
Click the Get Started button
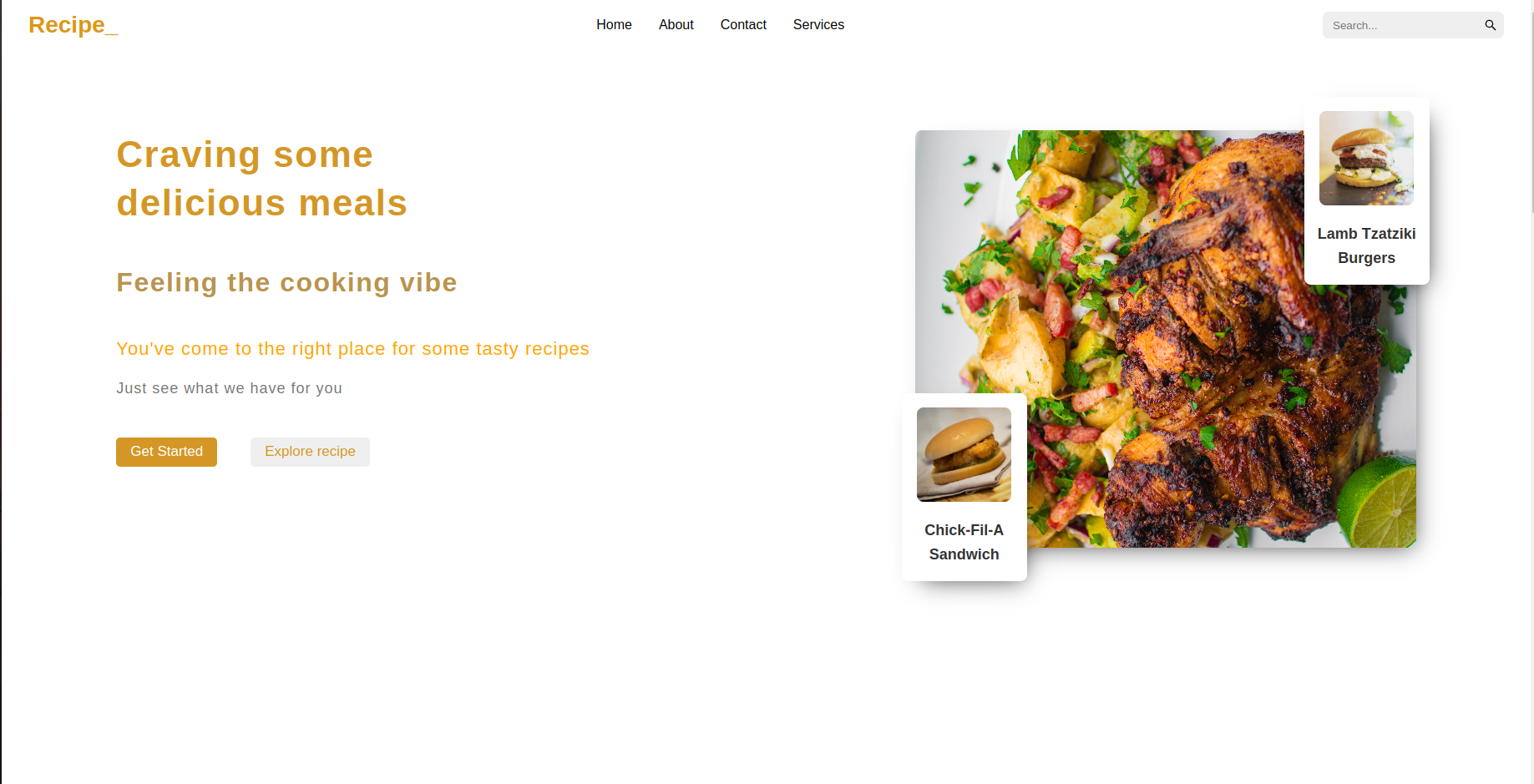pos(166,452)
